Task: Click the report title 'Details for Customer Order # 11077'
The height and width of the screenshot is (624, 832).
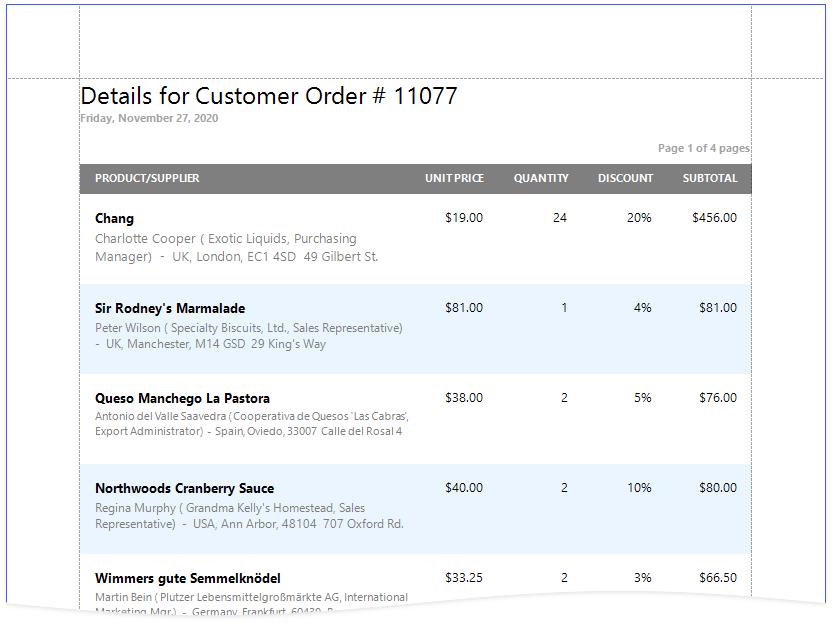Action: [x=269, y=96]
